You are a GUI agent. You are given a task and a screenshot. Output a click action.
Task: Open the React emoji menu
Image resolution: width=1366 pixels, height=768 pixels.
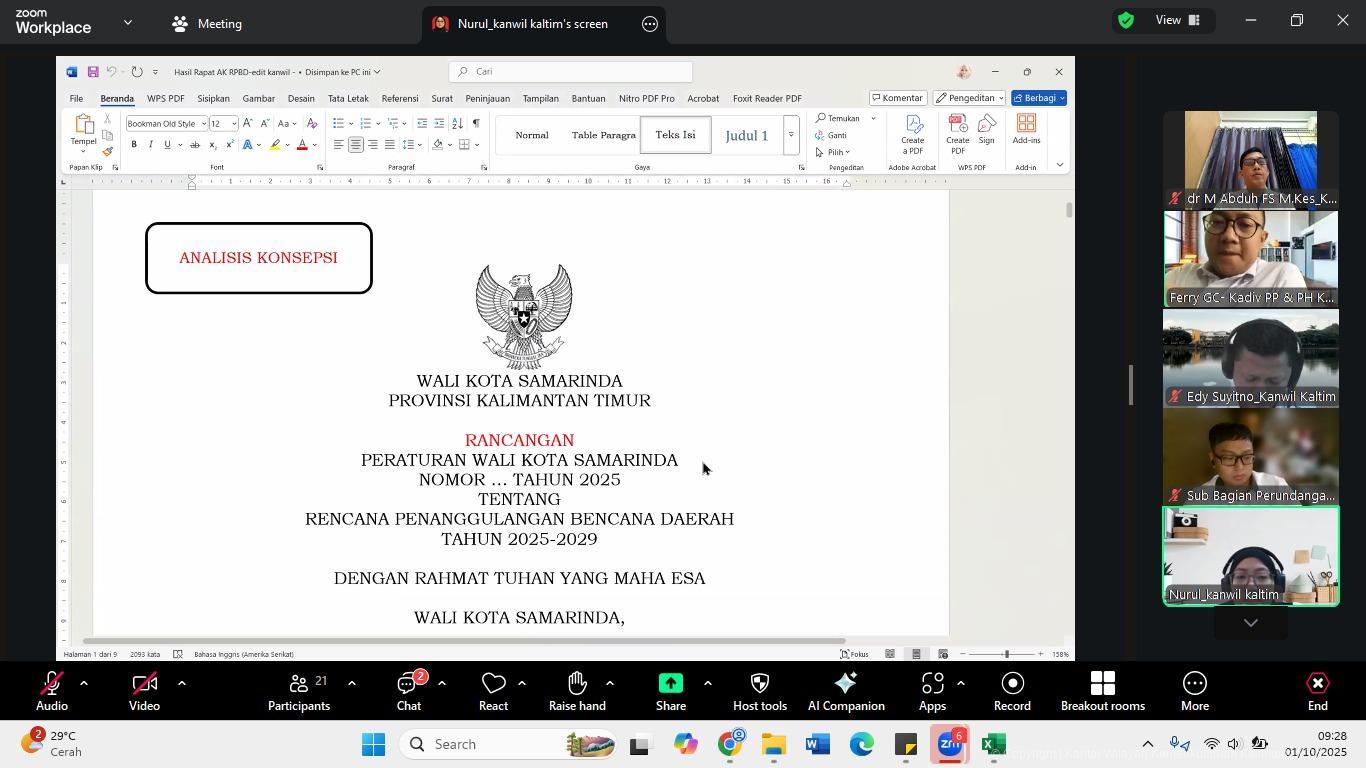(x=493, y=691)
